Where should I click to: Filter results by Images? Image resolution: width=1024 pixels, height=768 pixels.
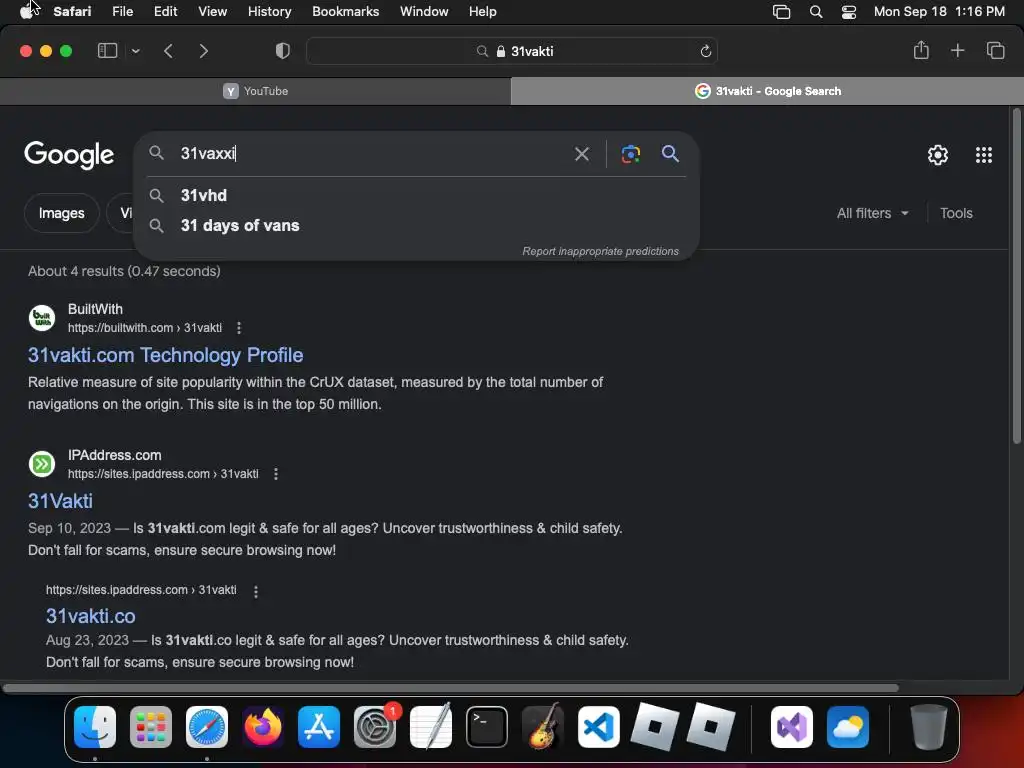click(61, 213)
